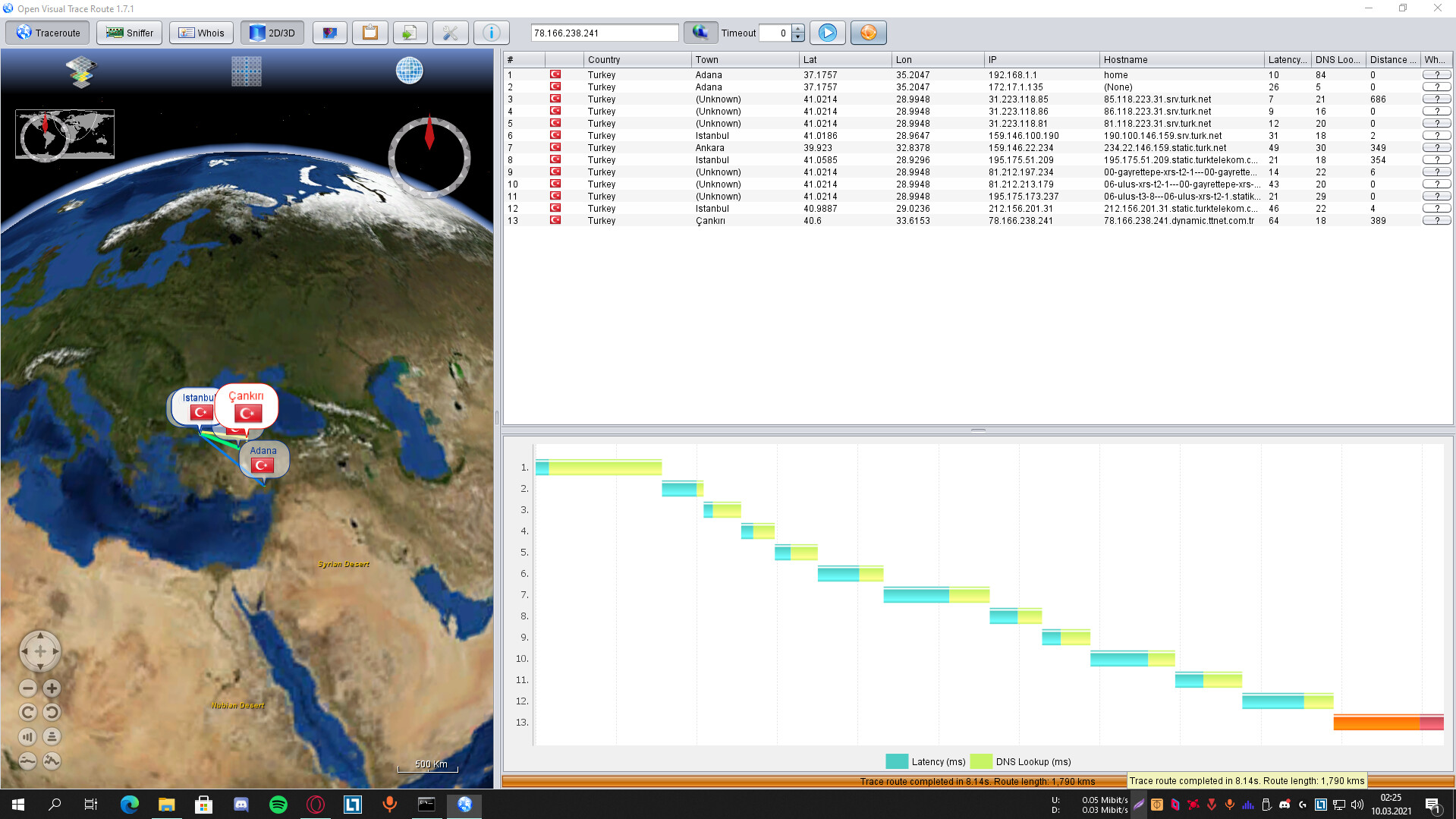Open File Explorer from the taskbar
Image resolution: width=1456 pixels, height=819 pixels.
167,804
